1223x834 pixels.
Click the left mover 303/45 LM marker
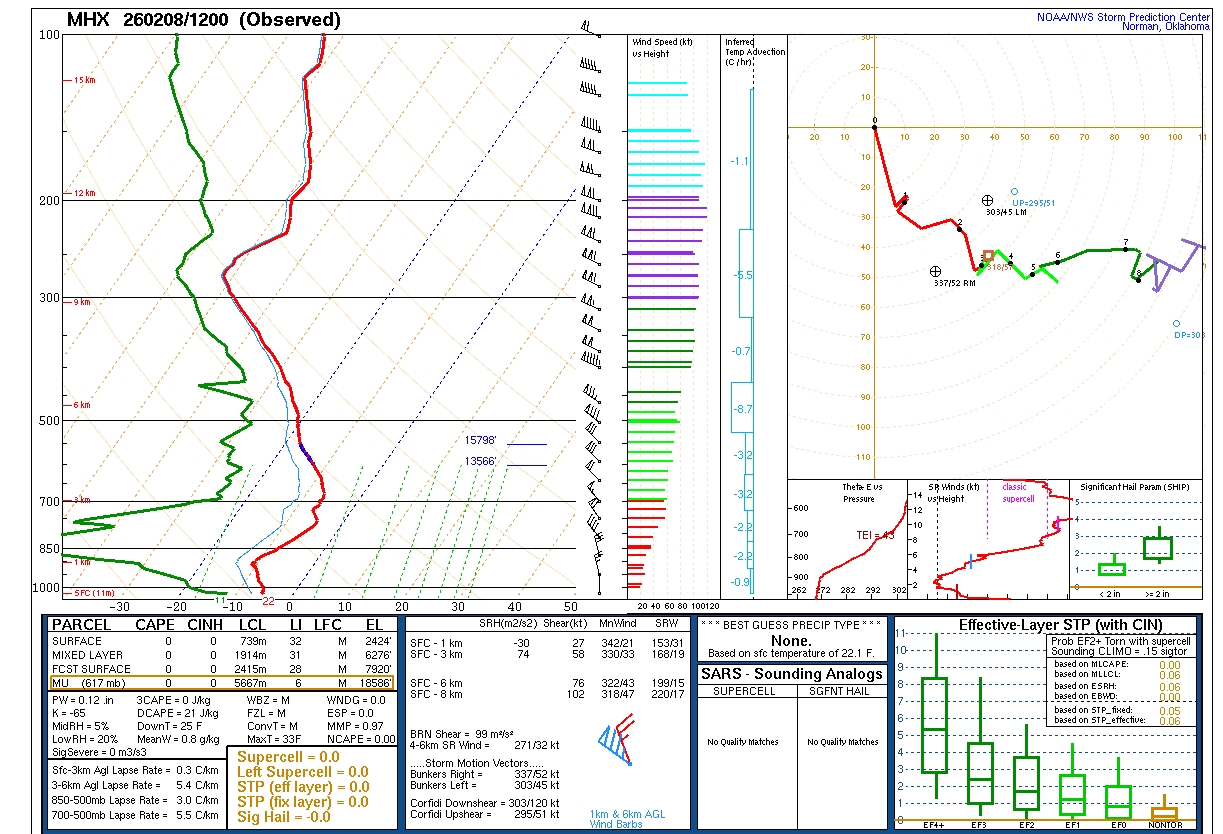987,201
